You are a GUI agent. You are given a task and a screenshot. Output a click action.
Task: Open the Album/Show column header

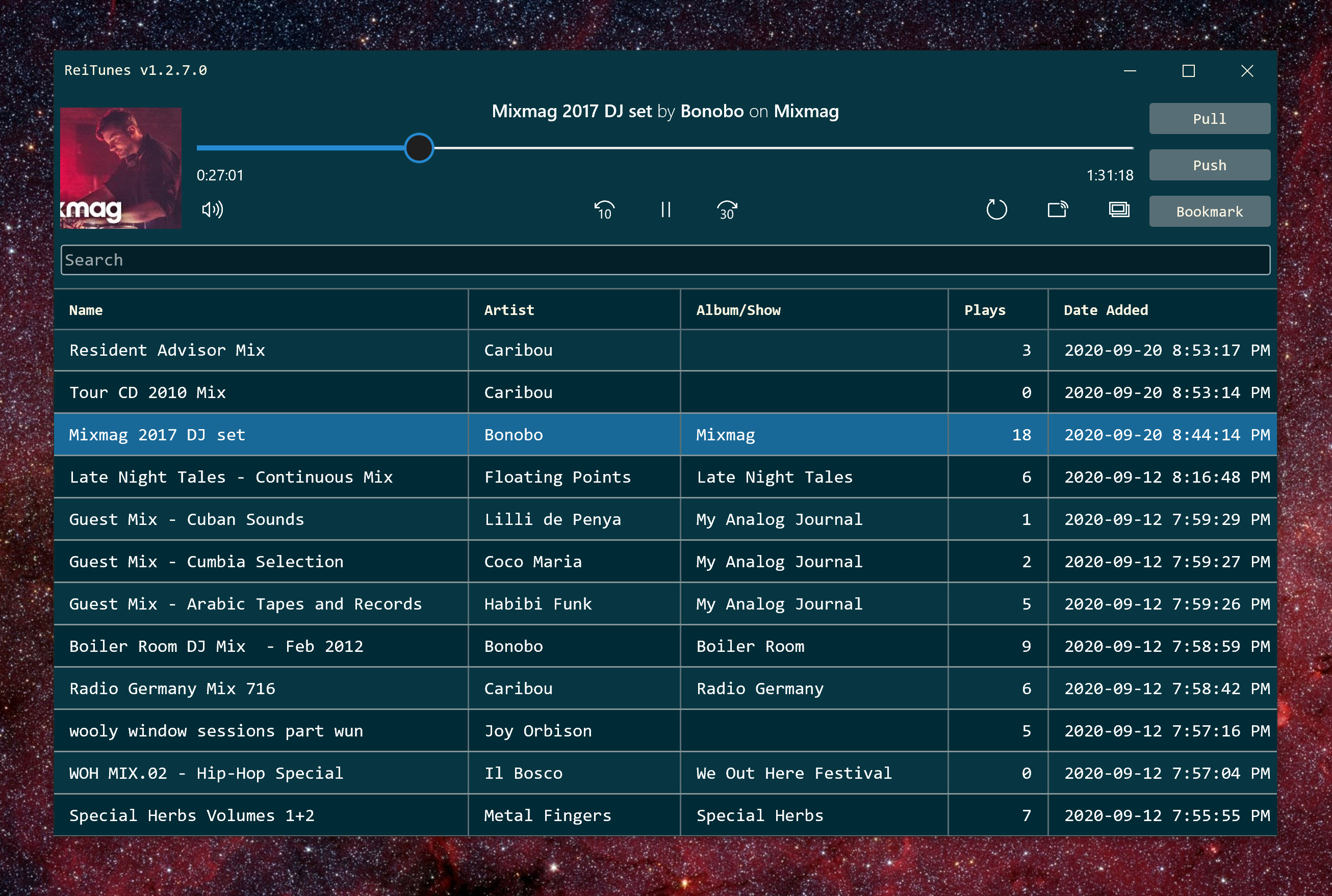pyautogui.click(x=738, y=310)
